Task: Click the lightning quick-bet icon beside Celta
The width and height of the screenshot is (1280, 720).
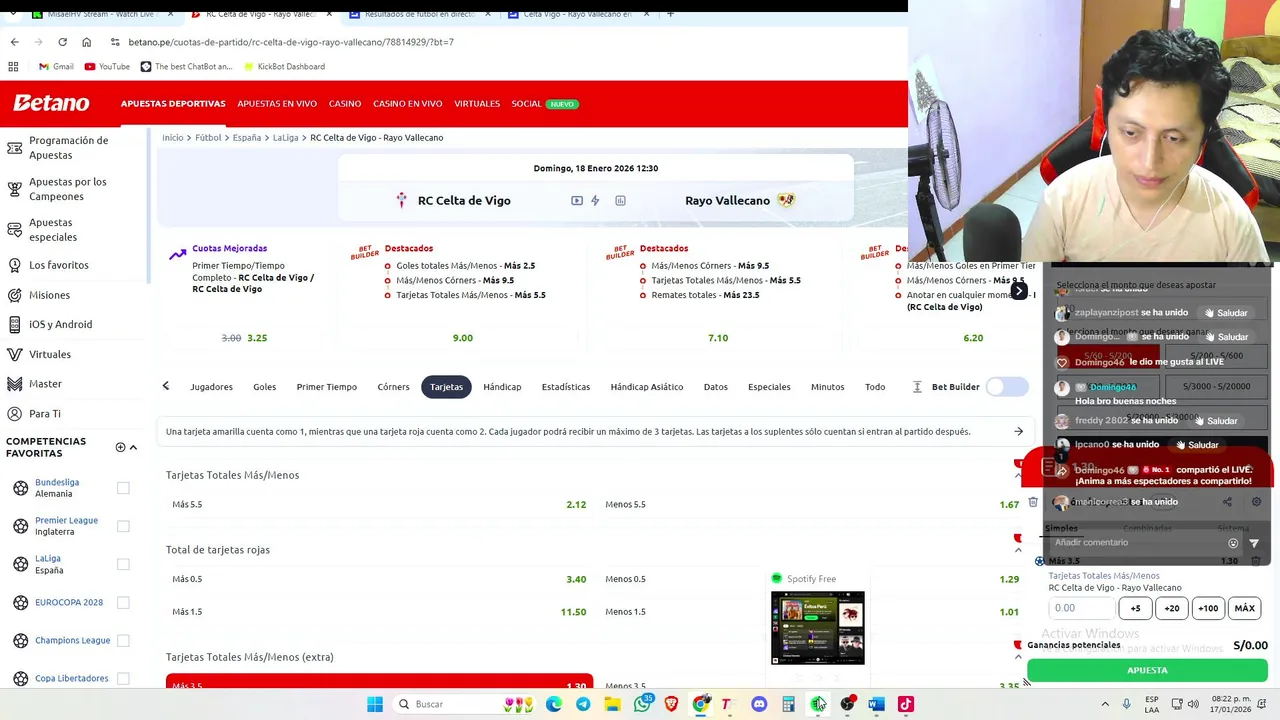Action: pos(595,201)
